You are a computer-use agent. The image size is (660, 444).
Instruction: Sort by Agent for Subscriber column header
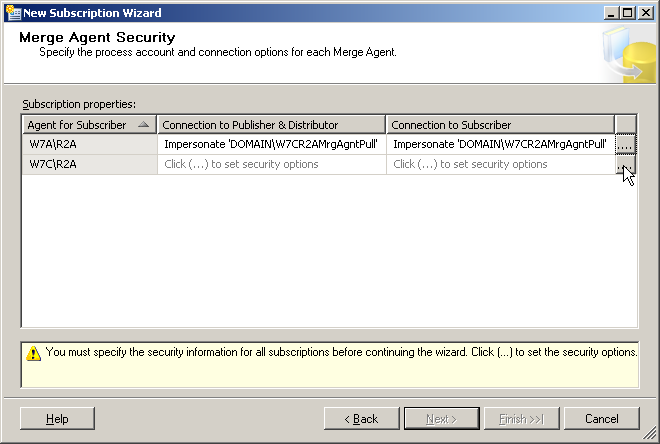click(x=78, y=125)
